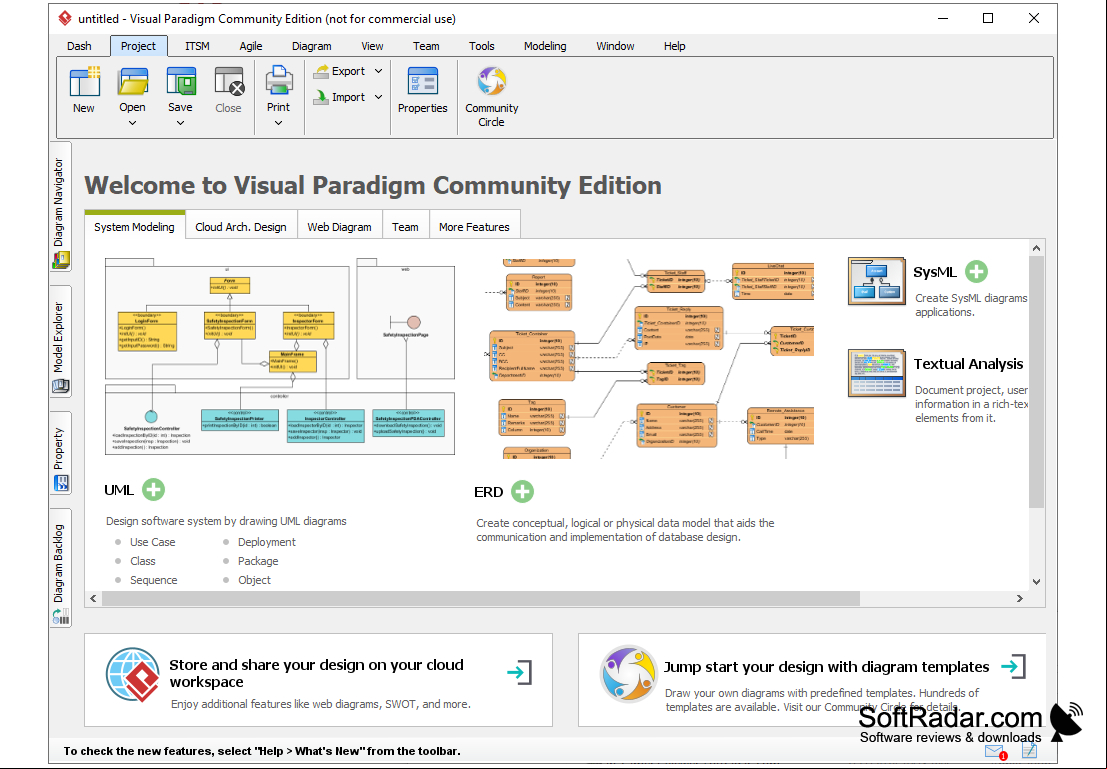Add a new SysML diagram with the plus icon
The height and width of the screenshot is (769, 1107).
tap(976, 272)
